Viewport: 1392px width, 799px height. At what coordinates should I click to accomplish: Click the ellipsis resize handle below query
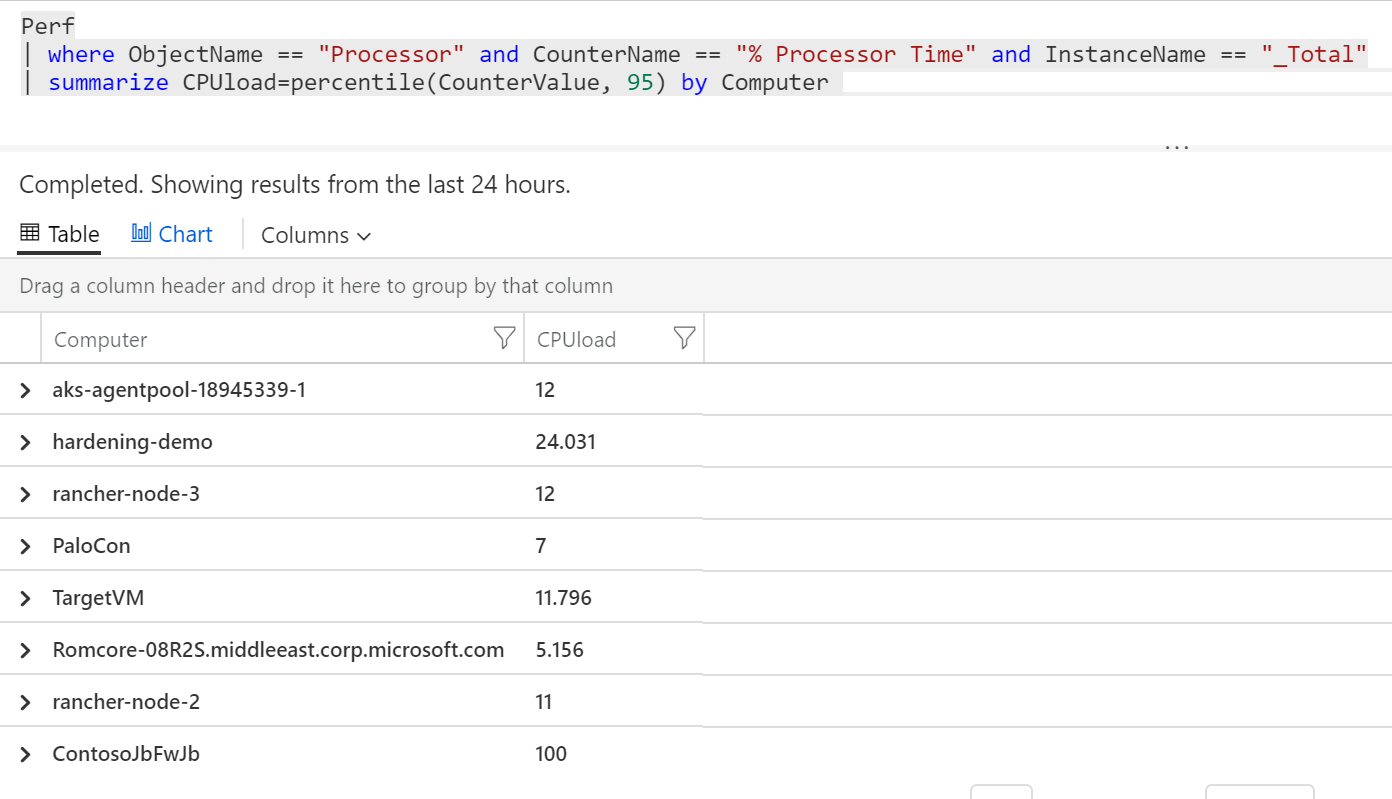point(1177,146)
